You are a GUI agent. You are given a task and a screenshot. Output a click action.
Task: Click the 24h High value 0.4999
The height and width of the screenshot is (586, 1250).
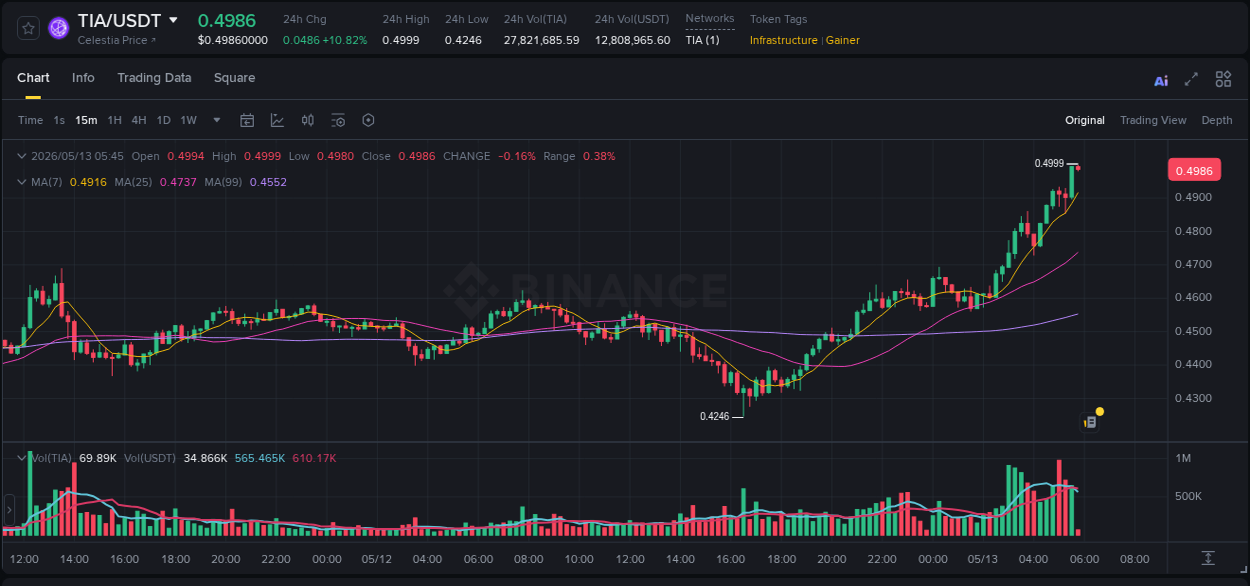click(x=401, y=40)
